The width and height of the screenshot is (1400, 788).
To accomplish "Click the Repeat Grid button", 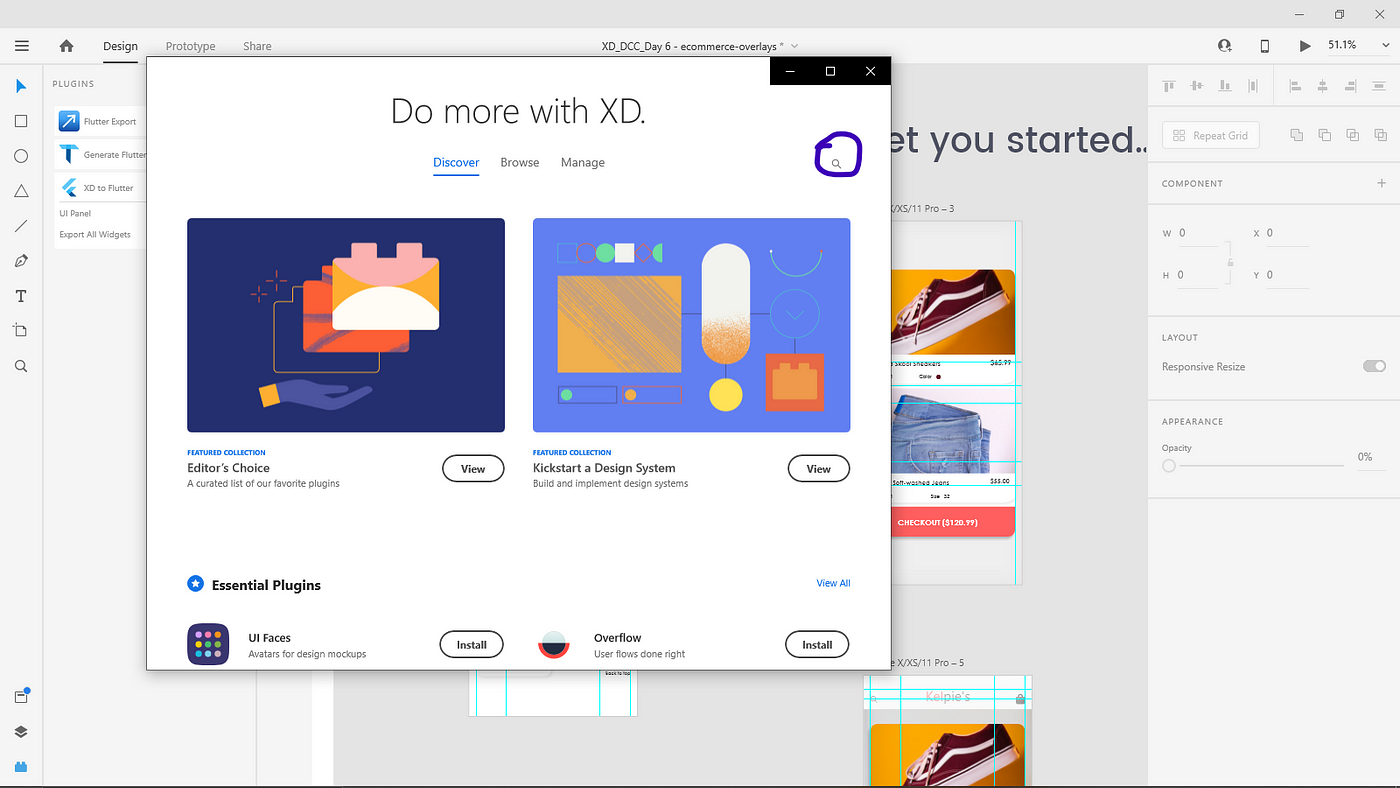I will pyautogui.click(x=1211, y=136).
